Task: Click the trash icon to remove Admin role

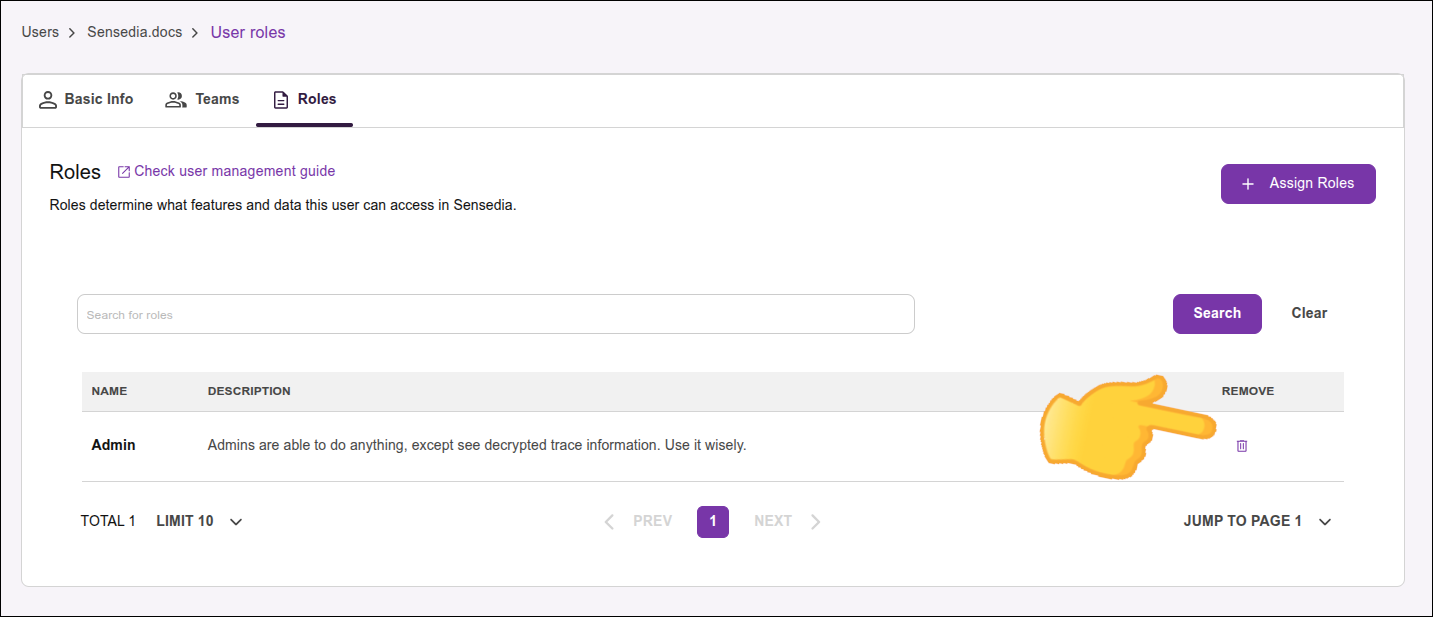Action: pyautogui.click(x=1242, y=445)
